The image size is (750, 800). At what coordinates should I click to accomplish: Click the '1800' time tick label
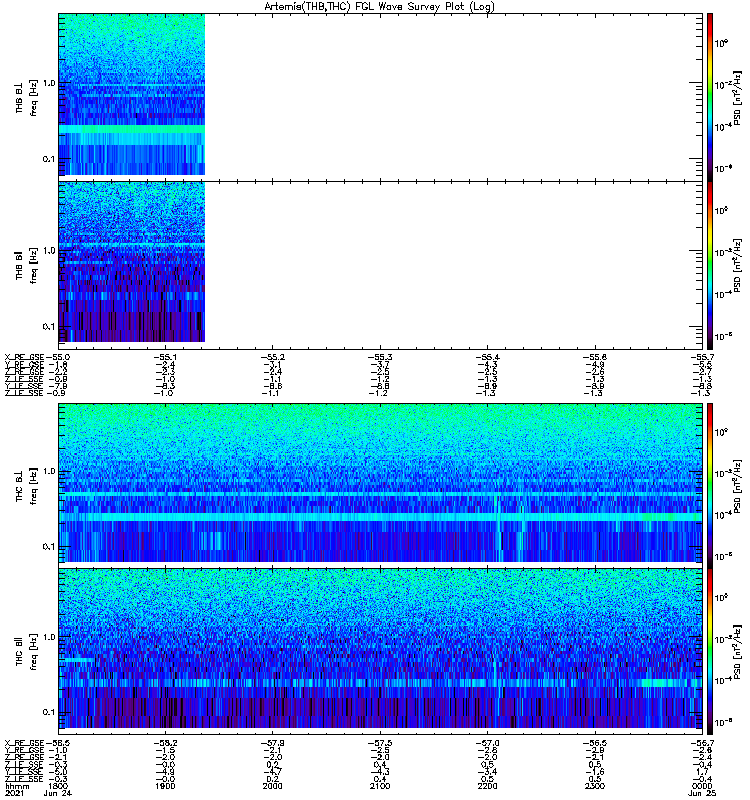click(x=57, y=786)
